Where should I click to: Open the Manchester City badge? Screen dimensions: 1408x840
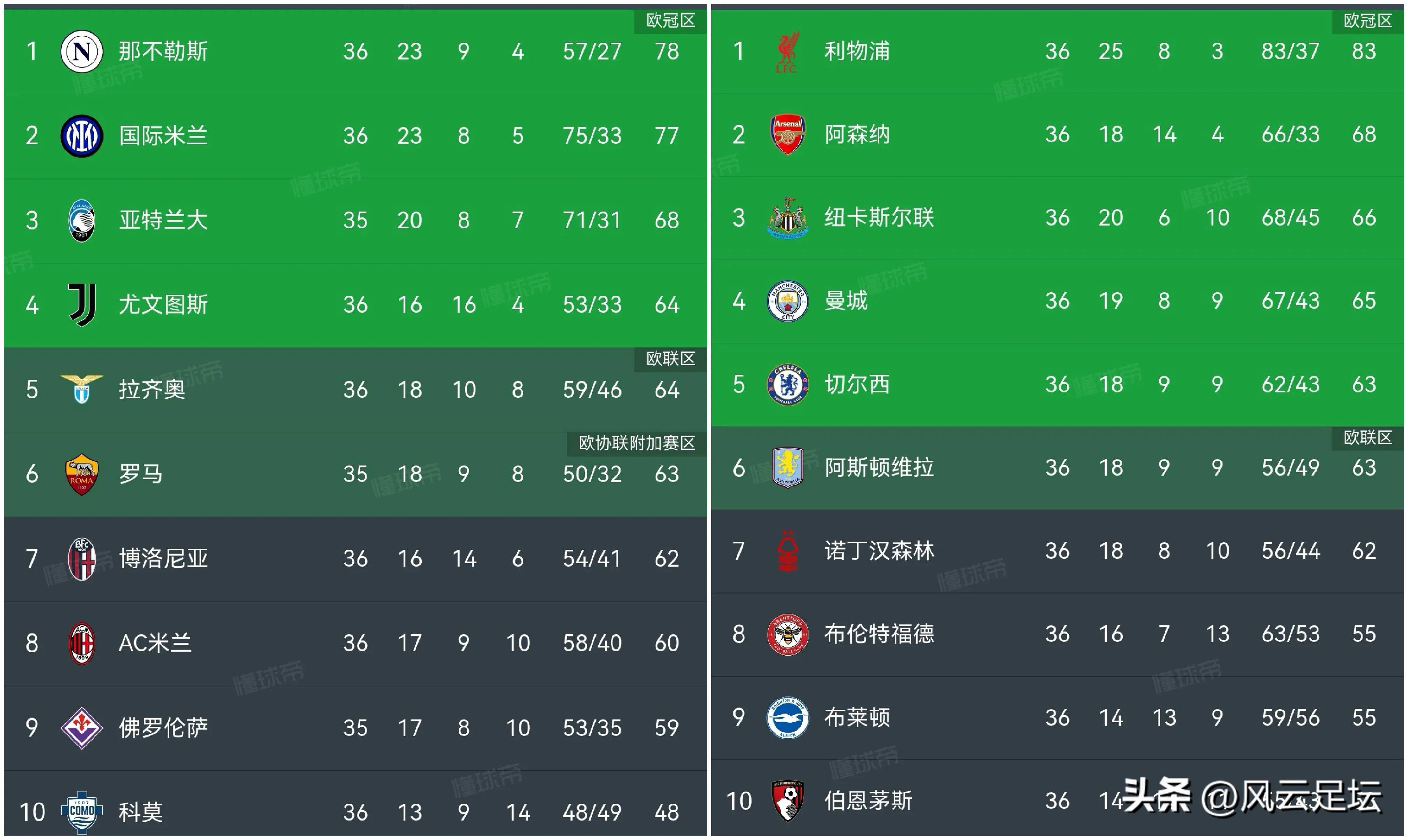click(787, 301)
